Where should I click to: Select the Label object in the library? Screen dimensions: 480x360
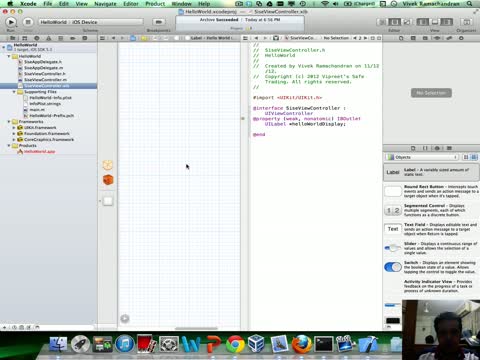coord(431,172)
